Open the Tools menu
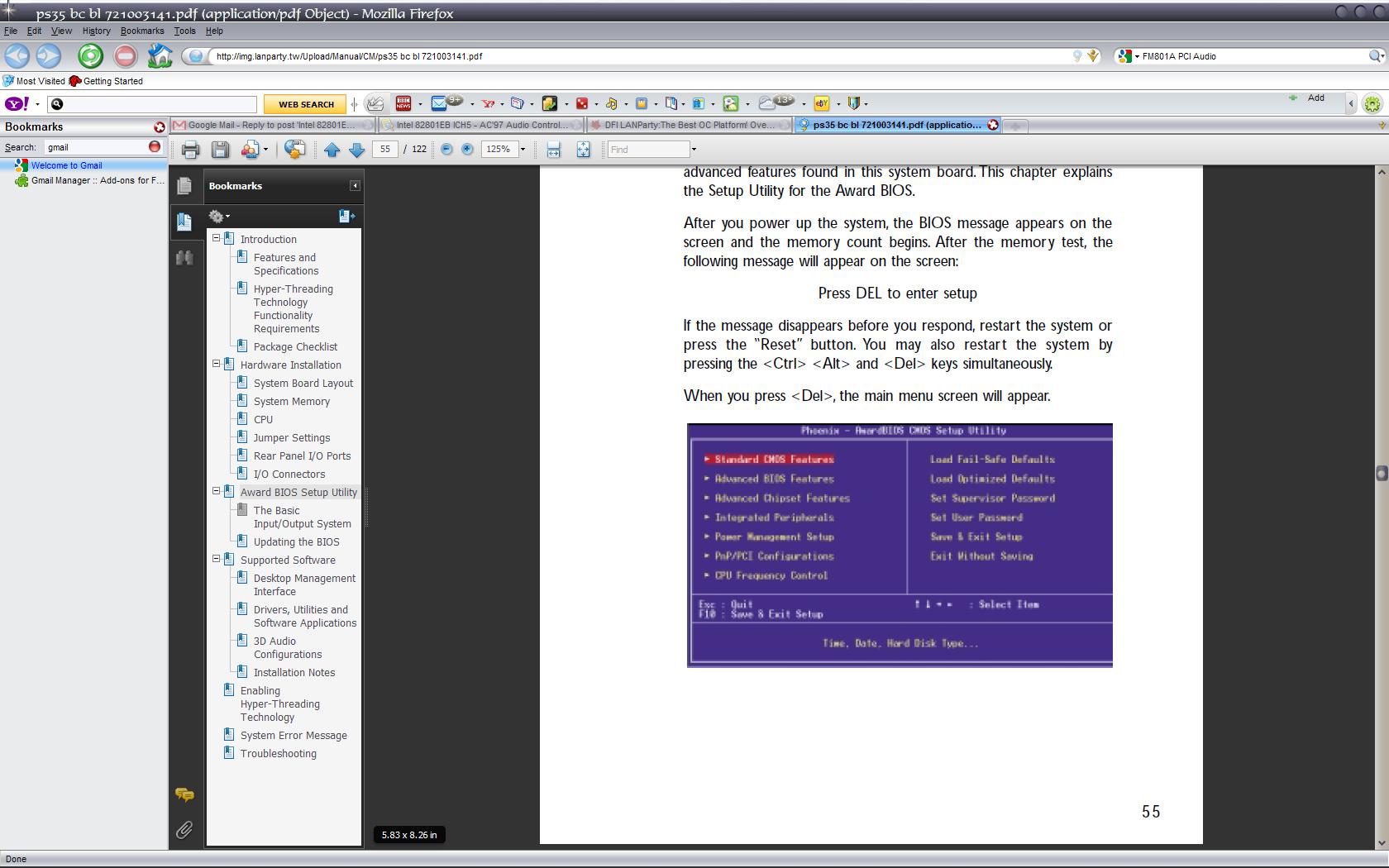1389x868 pixels. coord(184,31)
